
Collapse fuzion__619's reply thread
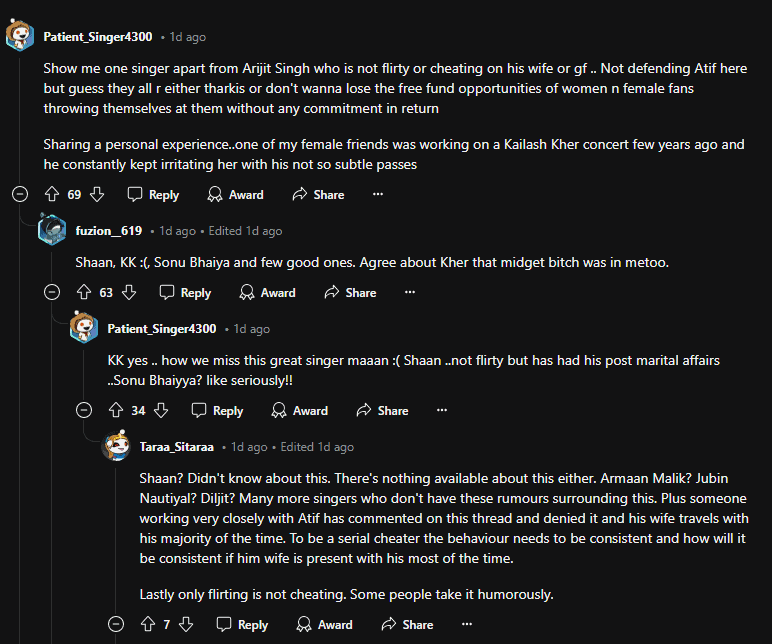point(52,292)
